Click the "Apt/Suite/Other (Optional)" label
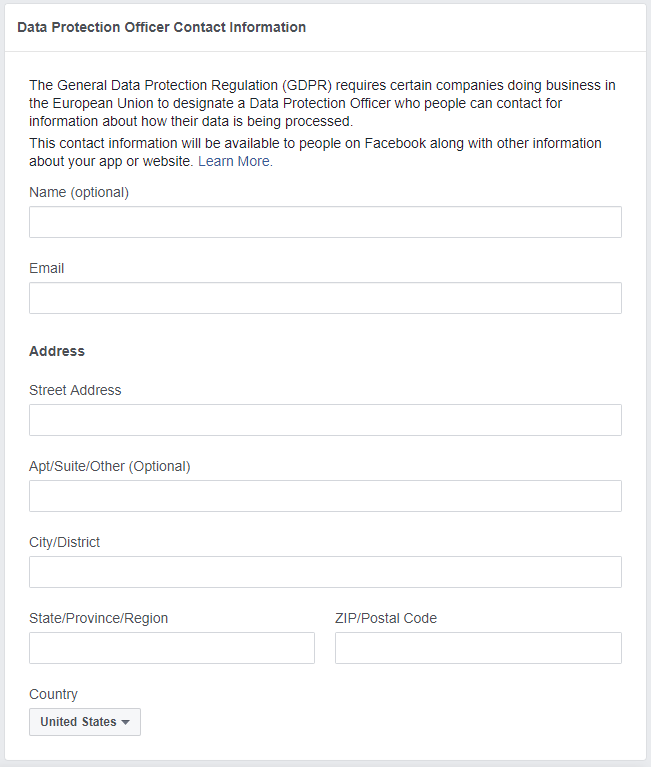Screen dimensions: 651x767 (x=110, y=466)
